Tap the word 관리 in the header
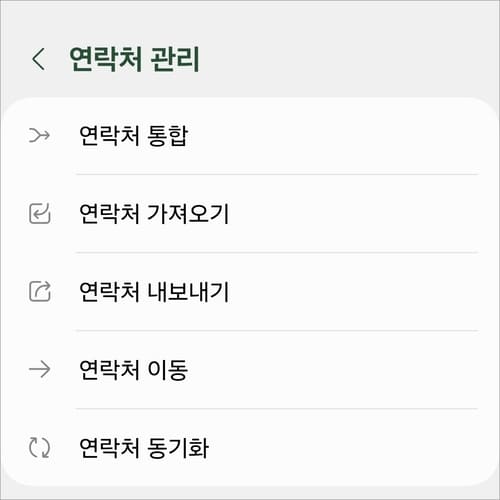 175,59
